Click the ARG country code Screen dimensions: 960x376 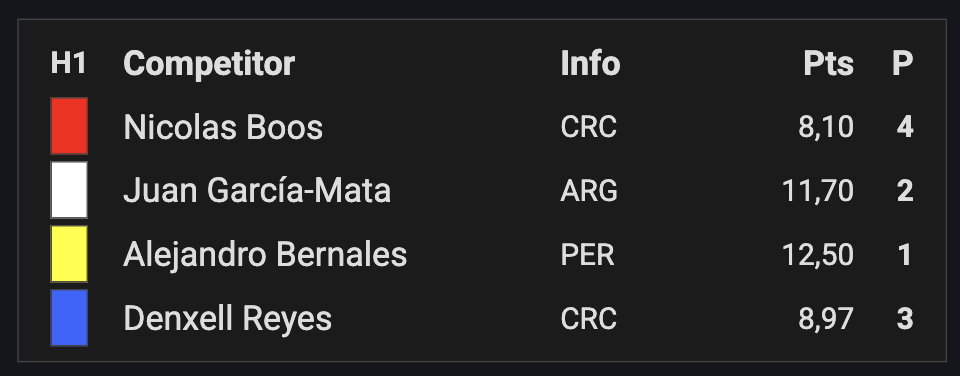click(589, 191)
